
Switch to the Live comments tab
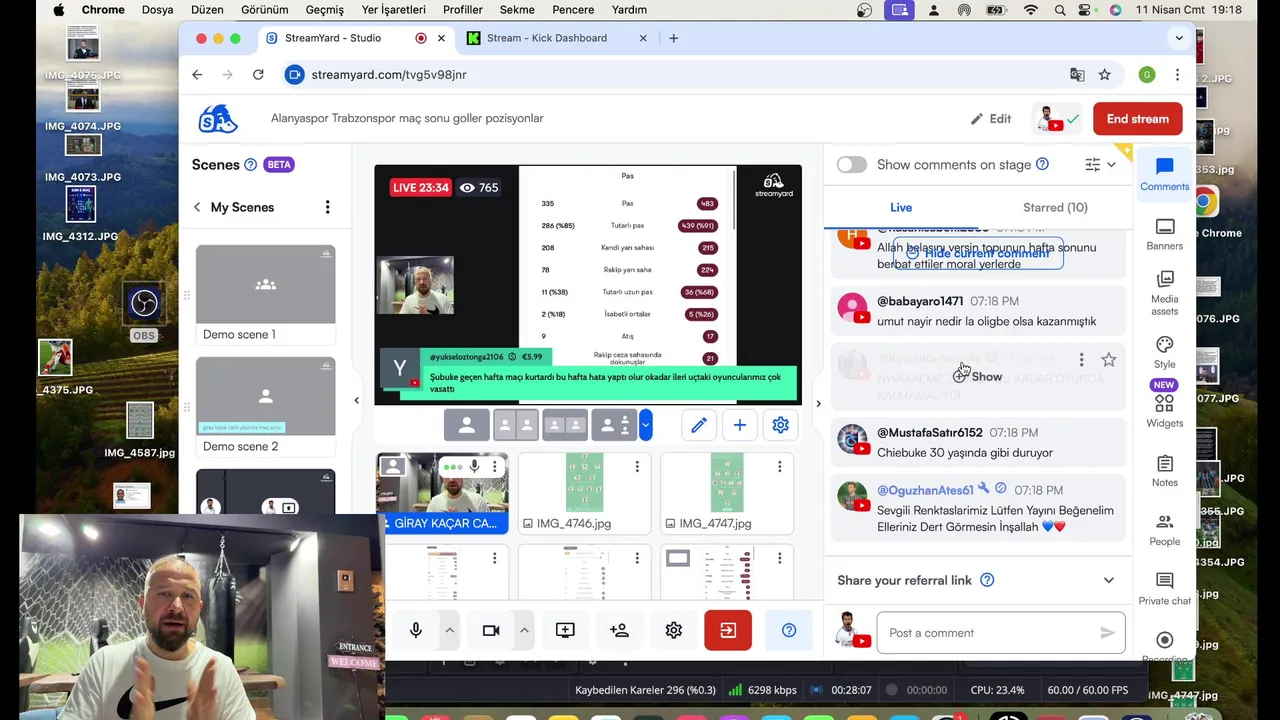coord(901,207)
